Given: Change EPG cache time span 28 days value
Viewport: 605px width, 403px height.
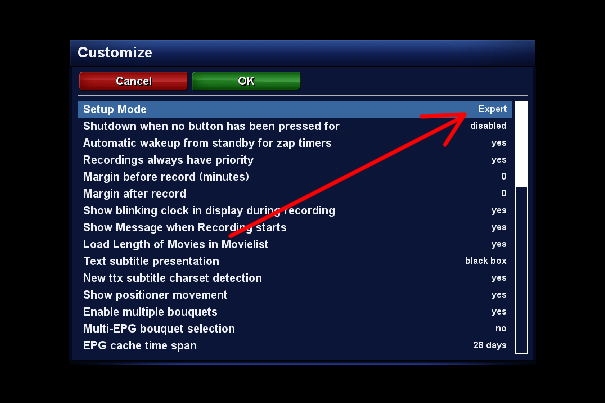Looking at the screenshot, I should [x=490, y=345].
